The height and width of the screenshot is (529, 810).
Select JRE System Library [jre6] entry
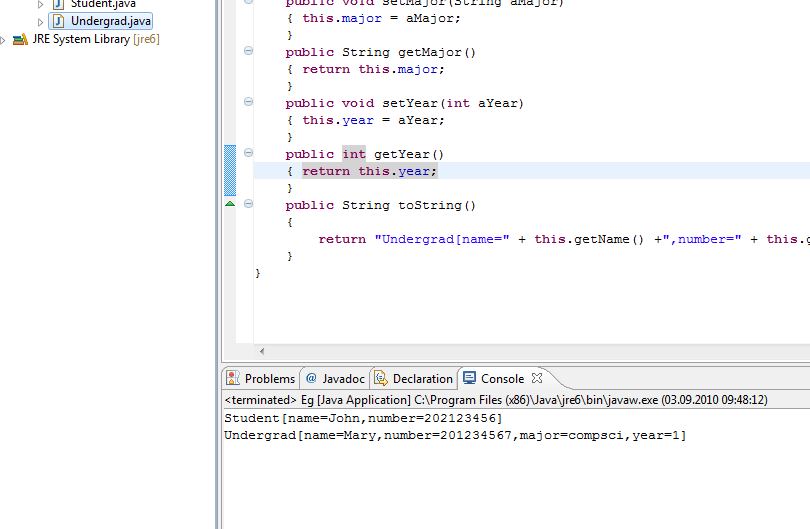[96, 39]
